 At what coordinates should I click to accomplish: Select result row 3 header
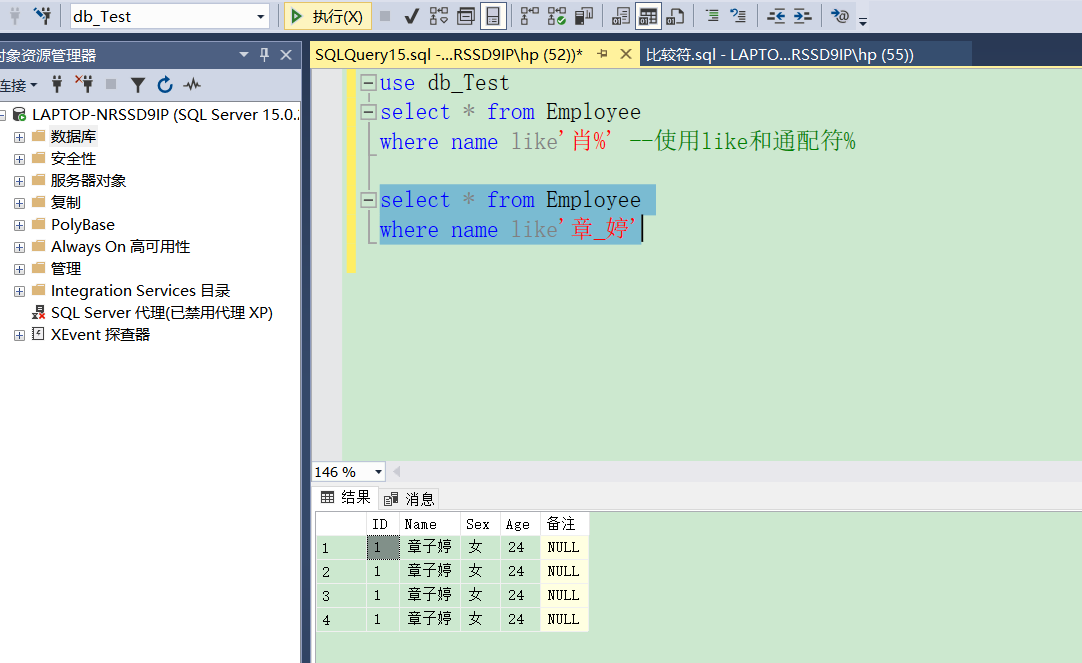341,595
